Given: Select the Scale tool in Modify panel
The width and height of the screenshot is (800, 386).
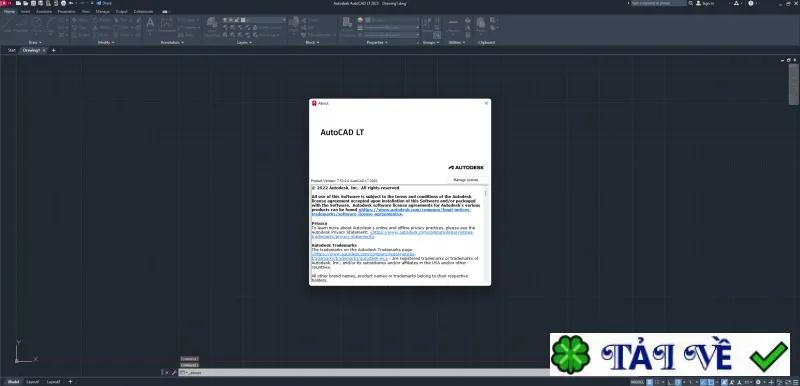Looking at the screenshot, I should (x=101, y=35).
